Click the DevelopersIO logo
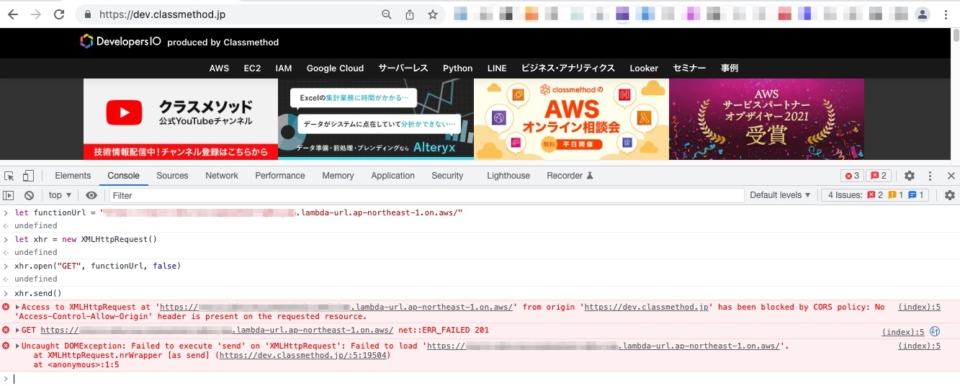 [120, 42]
